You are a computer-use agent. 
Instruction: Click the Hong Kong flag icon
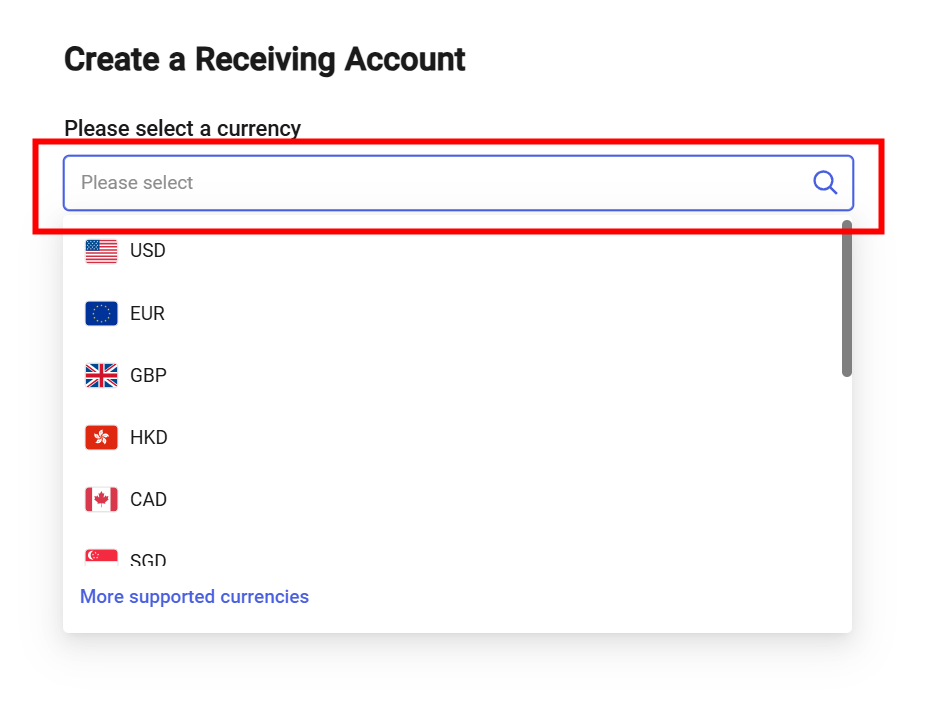coord(101,437)
